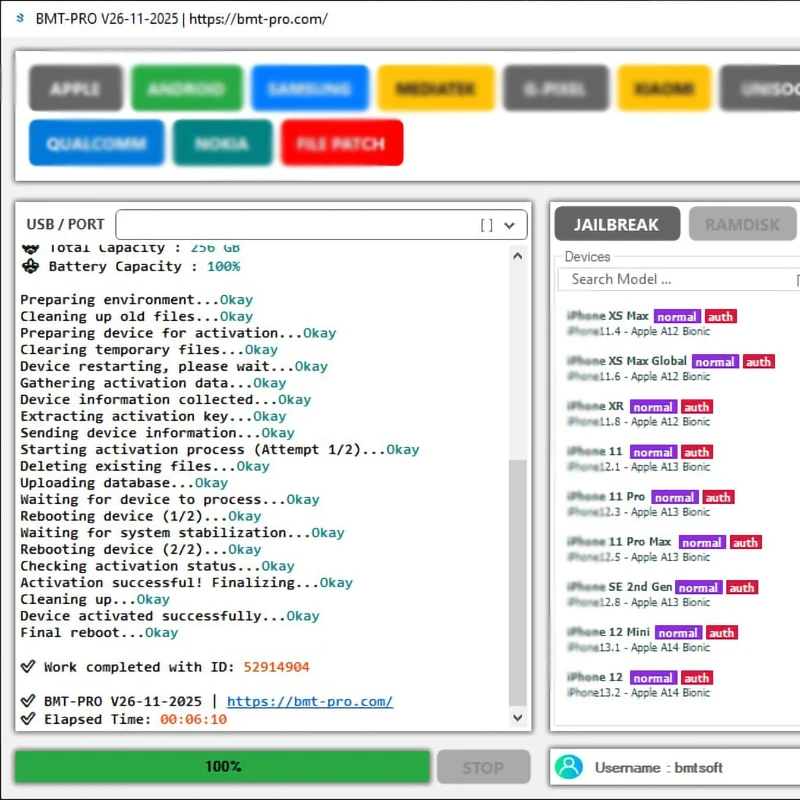This screenshot has width=800, height=800.
Task: Open the APPLE section
Action: (76, 88)
